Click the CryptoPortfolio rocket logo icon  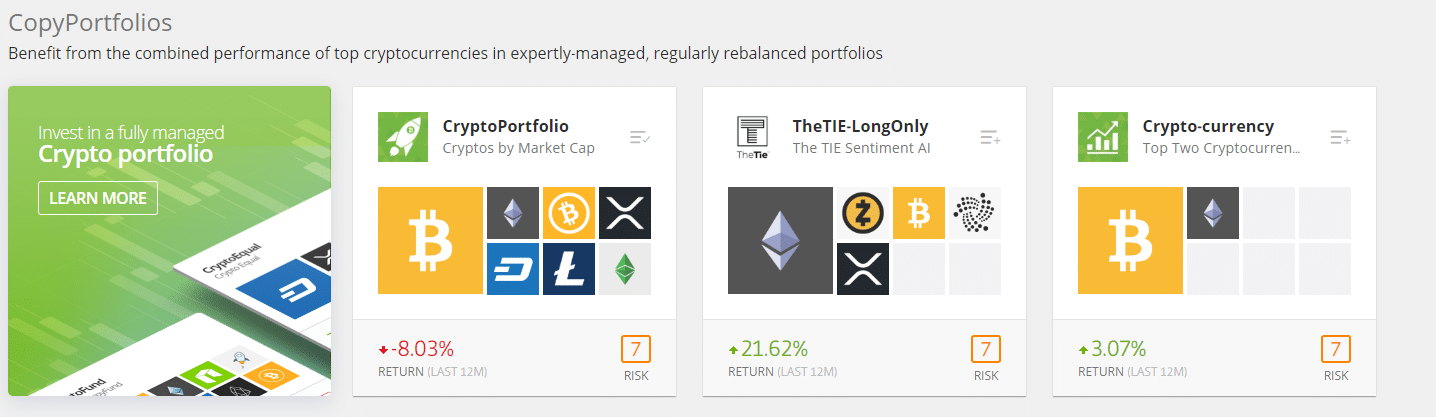(403, 137)
